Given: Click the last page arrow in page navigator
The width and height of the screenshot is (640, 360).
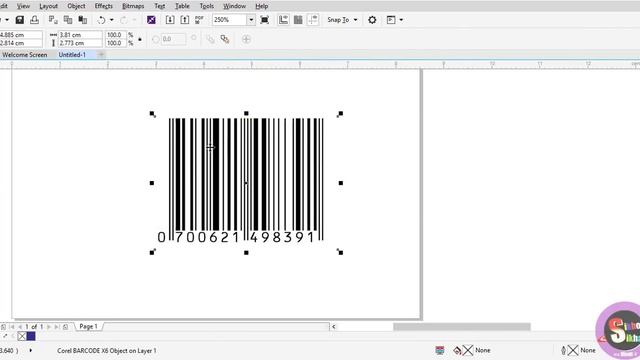Looking at the screenshot, I should (57, 327).
